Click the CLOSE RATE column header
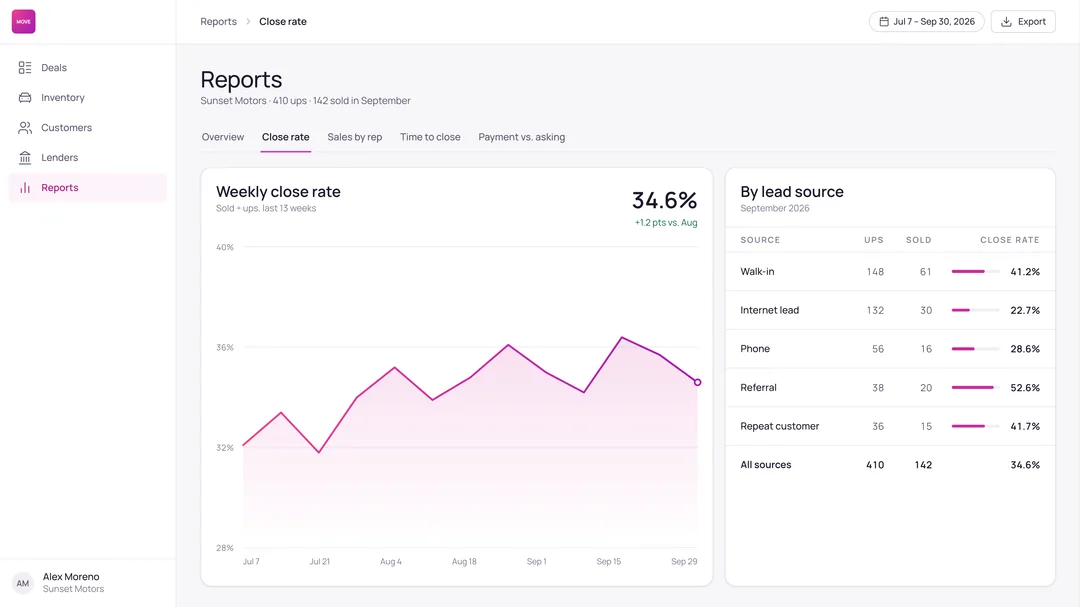Image resolution: width=1080 pixels, height=607 pixels. (1010, 240)
